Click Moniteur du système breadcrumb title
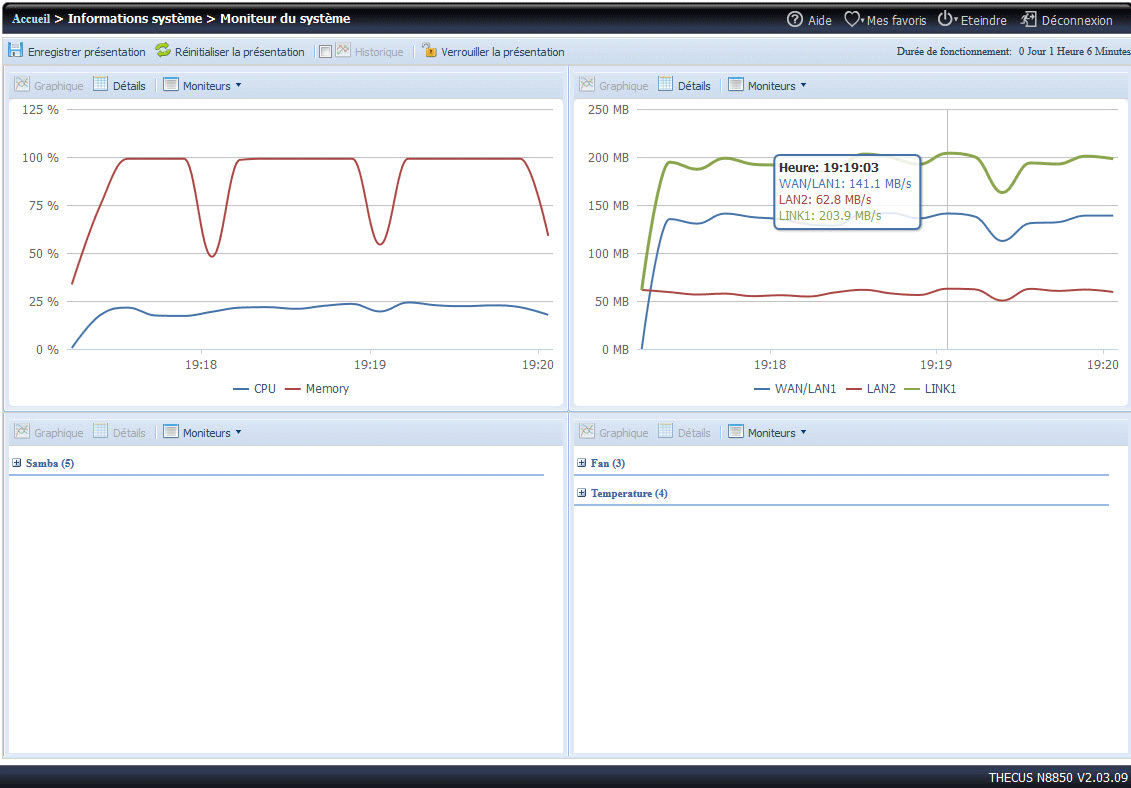Screen dimensions: 1131x788 click(x=286, y=19)
